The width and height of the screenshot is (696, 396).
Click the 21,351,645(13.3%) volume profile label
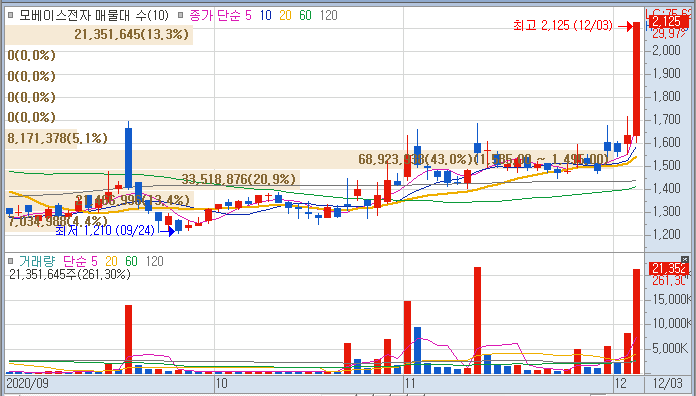point(131,34)
